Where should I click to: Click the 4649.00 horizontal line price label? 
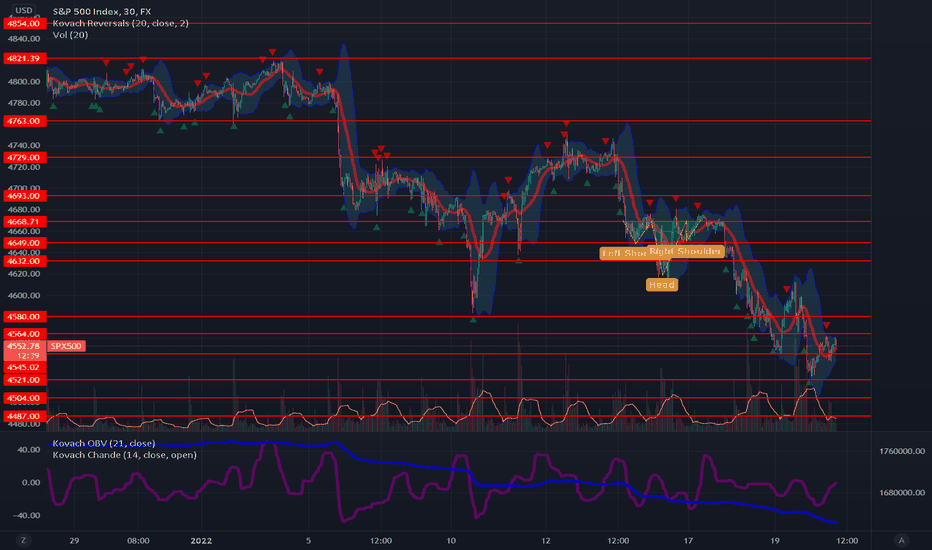(24, 243)
